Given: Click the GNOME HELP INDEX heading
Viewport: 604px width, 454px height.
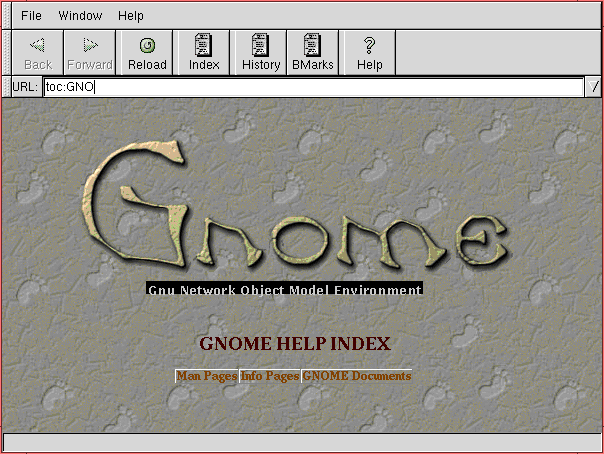Looking at the screenshot, I should (294, 344).
